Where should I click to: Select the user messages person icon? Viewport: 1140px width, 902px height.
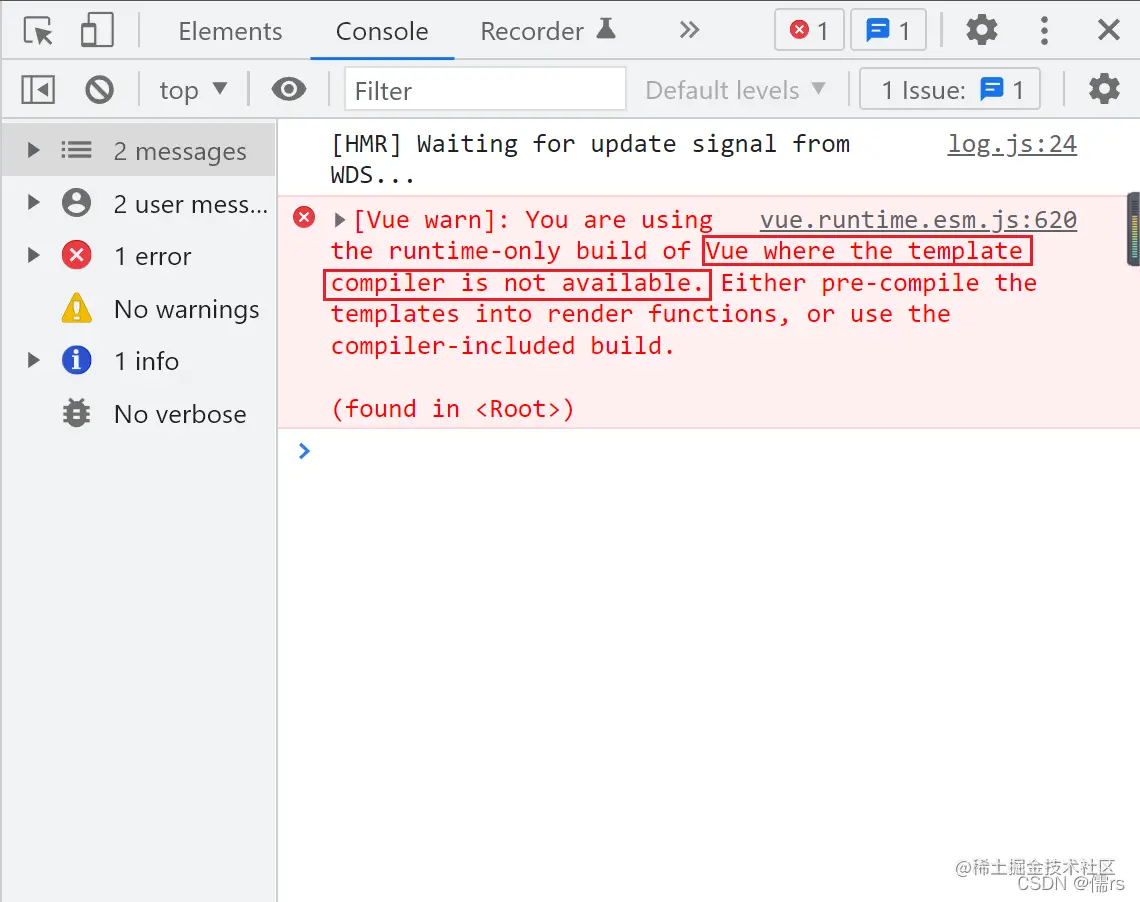76,203
